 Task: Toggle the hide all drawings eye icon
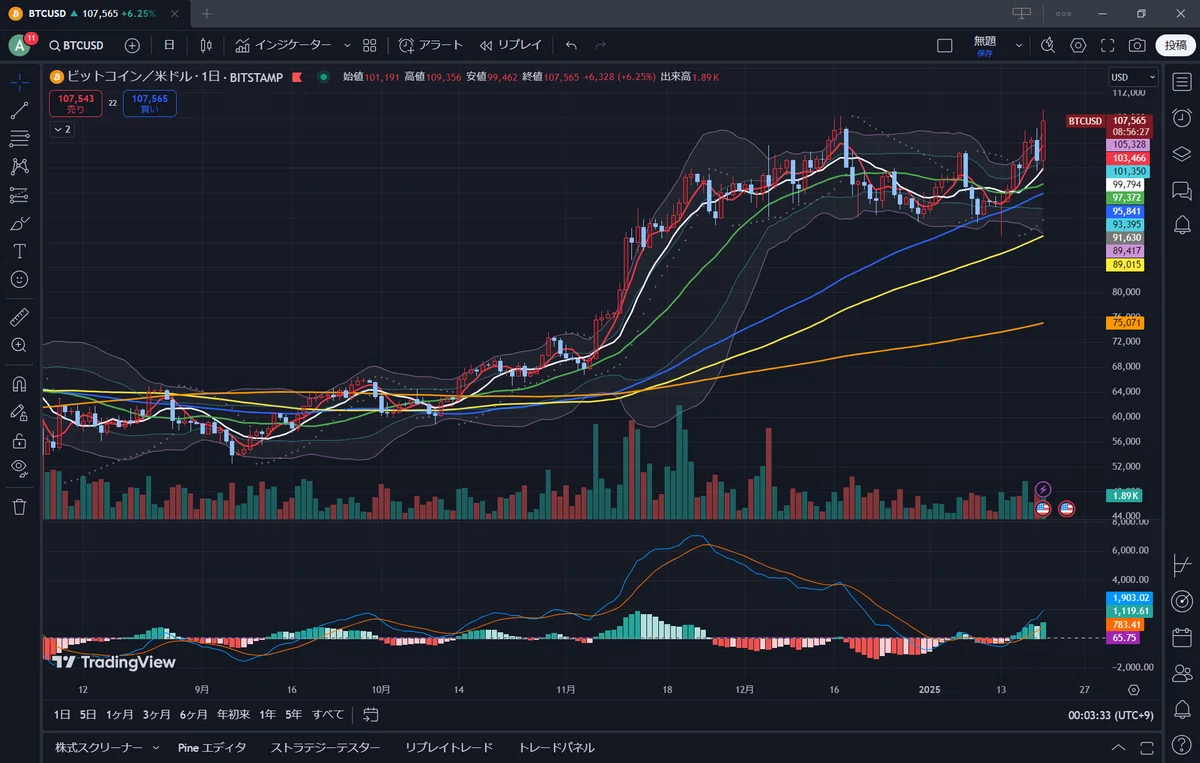(x=19, y=468)
